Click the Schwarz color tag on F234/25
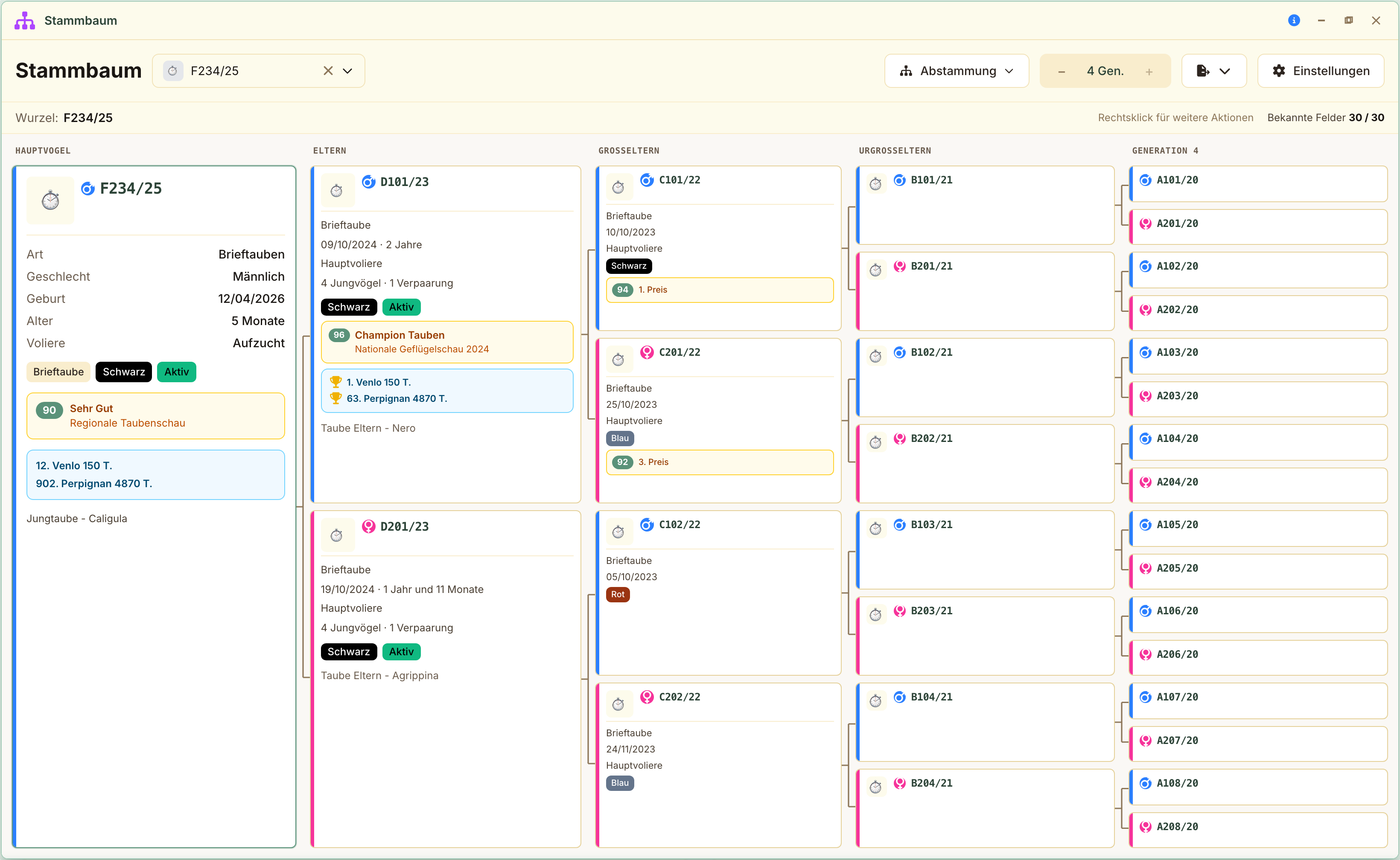The width and height of the screenshot is (1400, 860). click(x=123, y=372)
